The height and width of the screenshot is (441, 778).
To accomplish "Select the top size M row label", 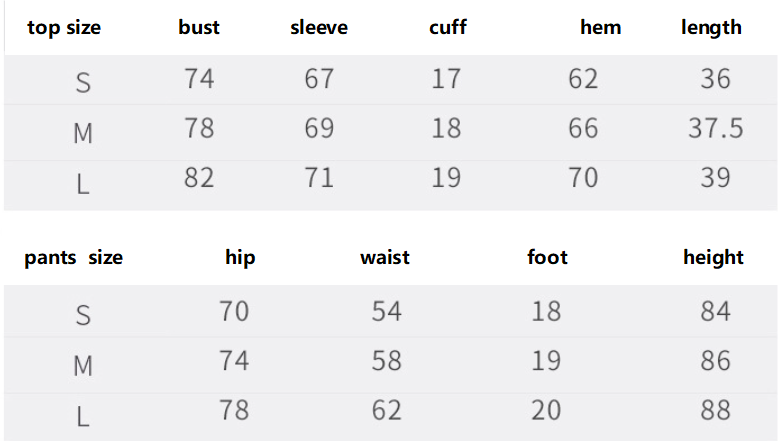I will pyautogui.click(x=83, y=132).
